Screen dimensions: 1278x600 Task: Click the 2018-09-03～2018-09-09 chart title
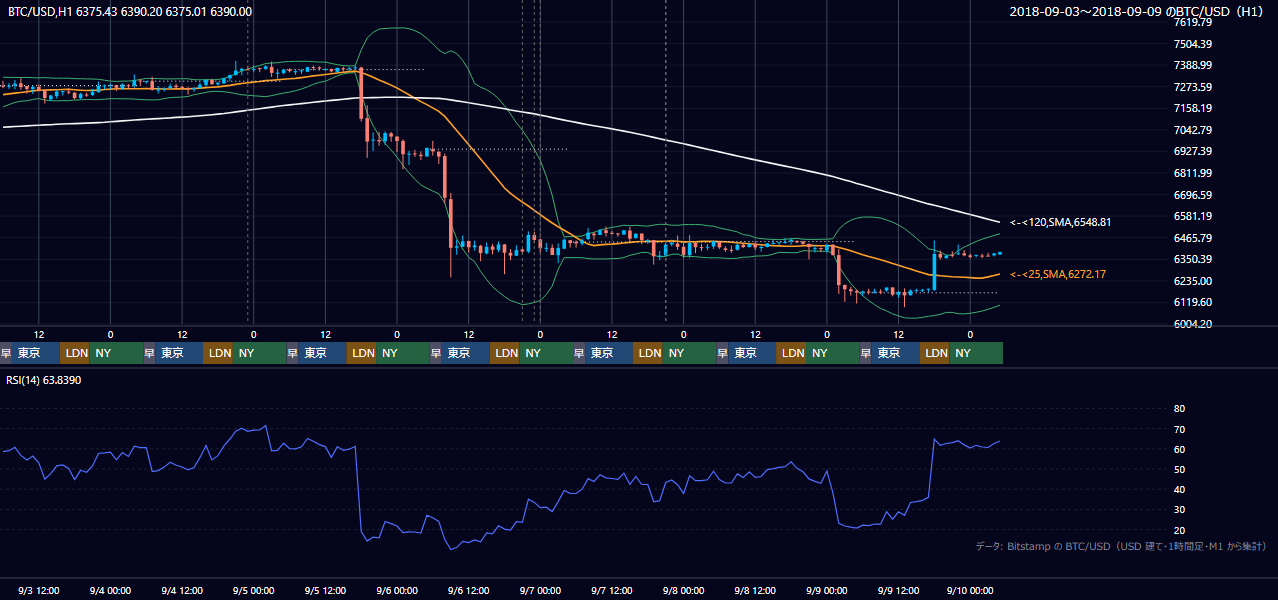coord(1139,11)
